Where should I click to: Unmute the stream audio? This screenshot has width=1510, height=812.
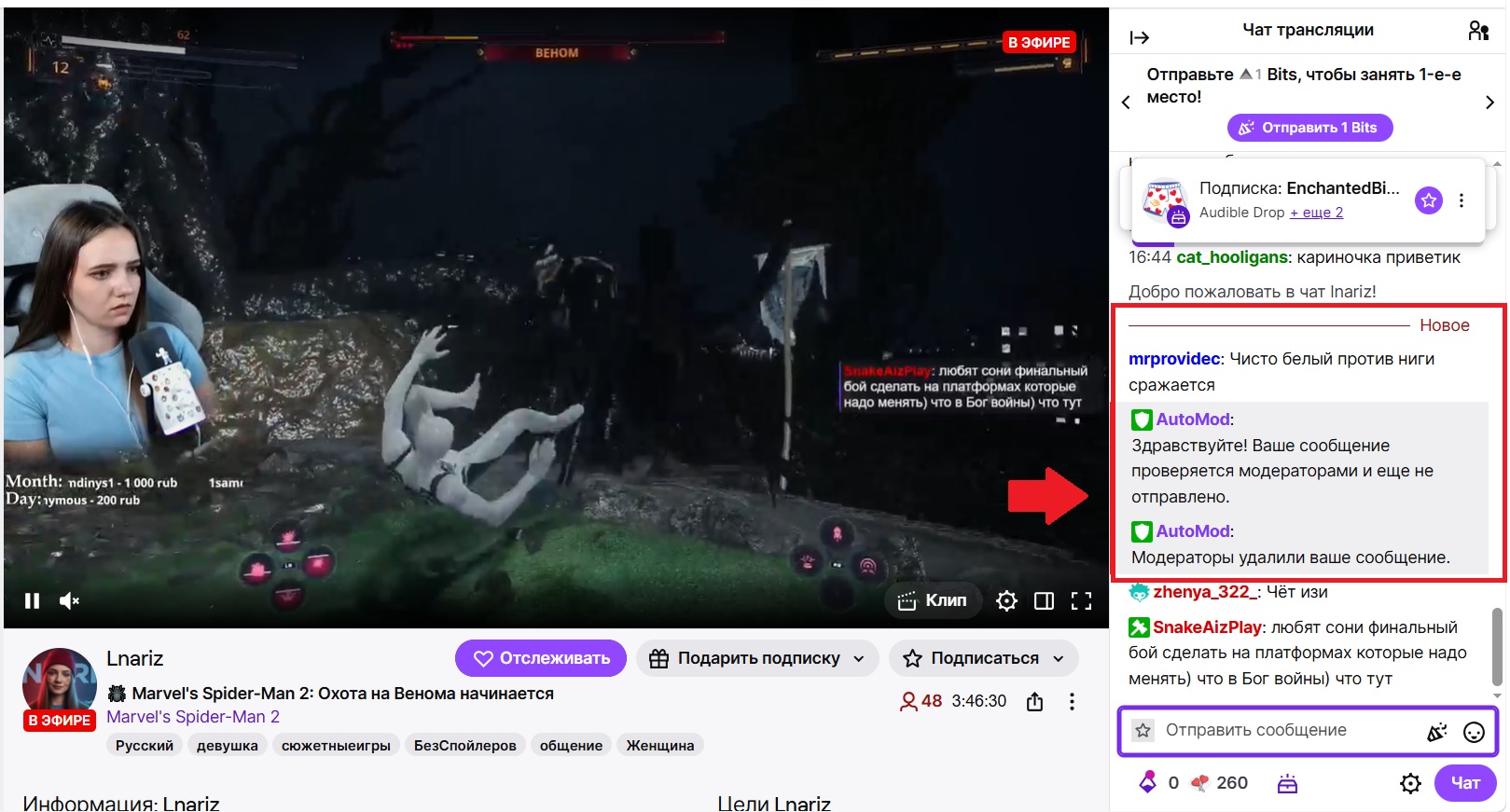click(x=70, y=601)
